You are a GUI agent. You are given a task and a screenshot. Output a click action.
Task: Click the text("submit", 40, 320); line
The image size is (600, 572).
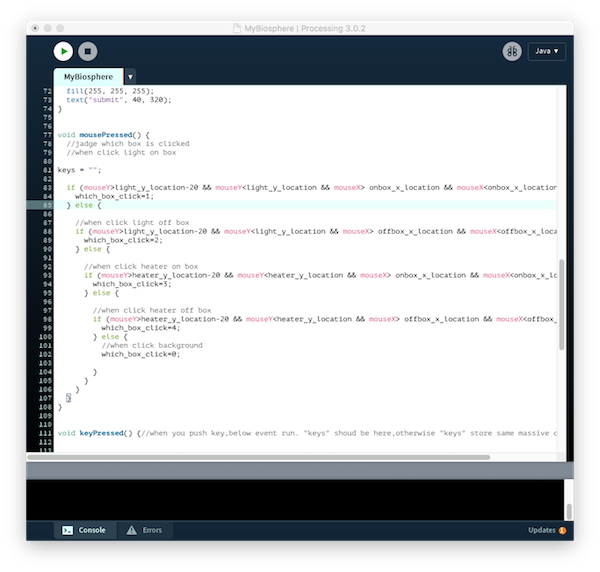[x=119, y=100]
